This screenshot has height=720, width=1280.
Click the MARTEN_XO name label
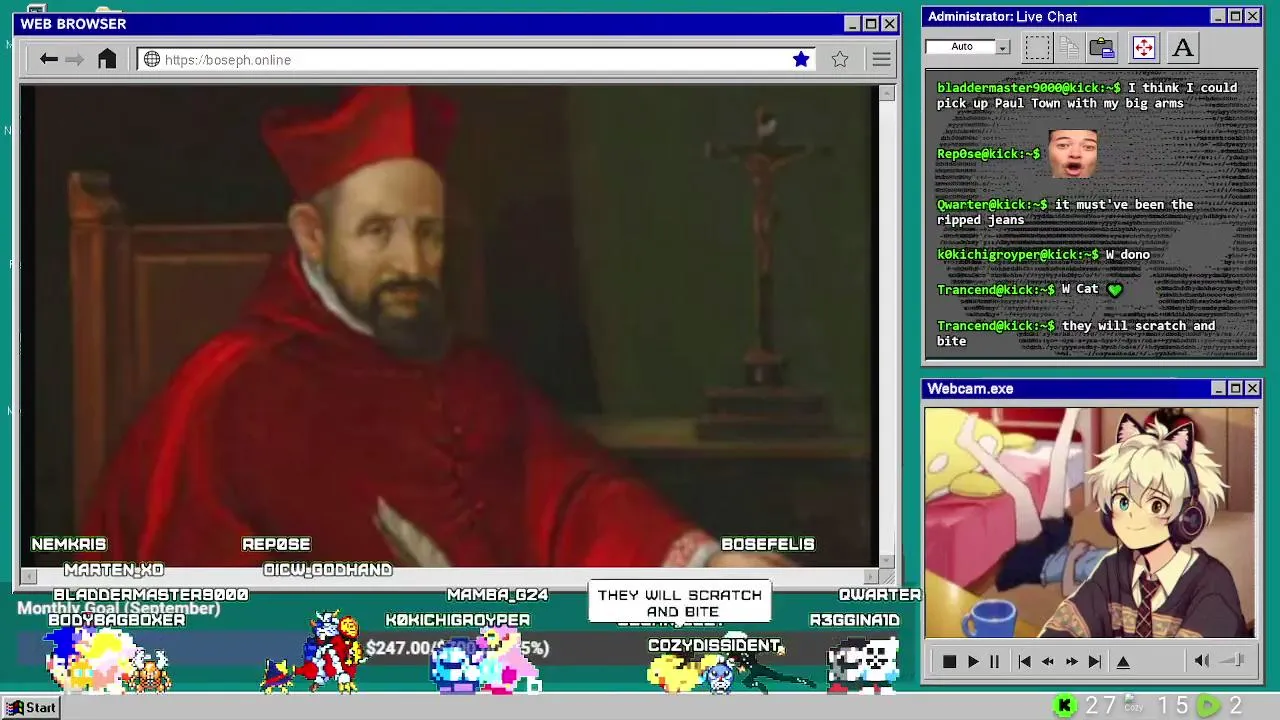114,570
